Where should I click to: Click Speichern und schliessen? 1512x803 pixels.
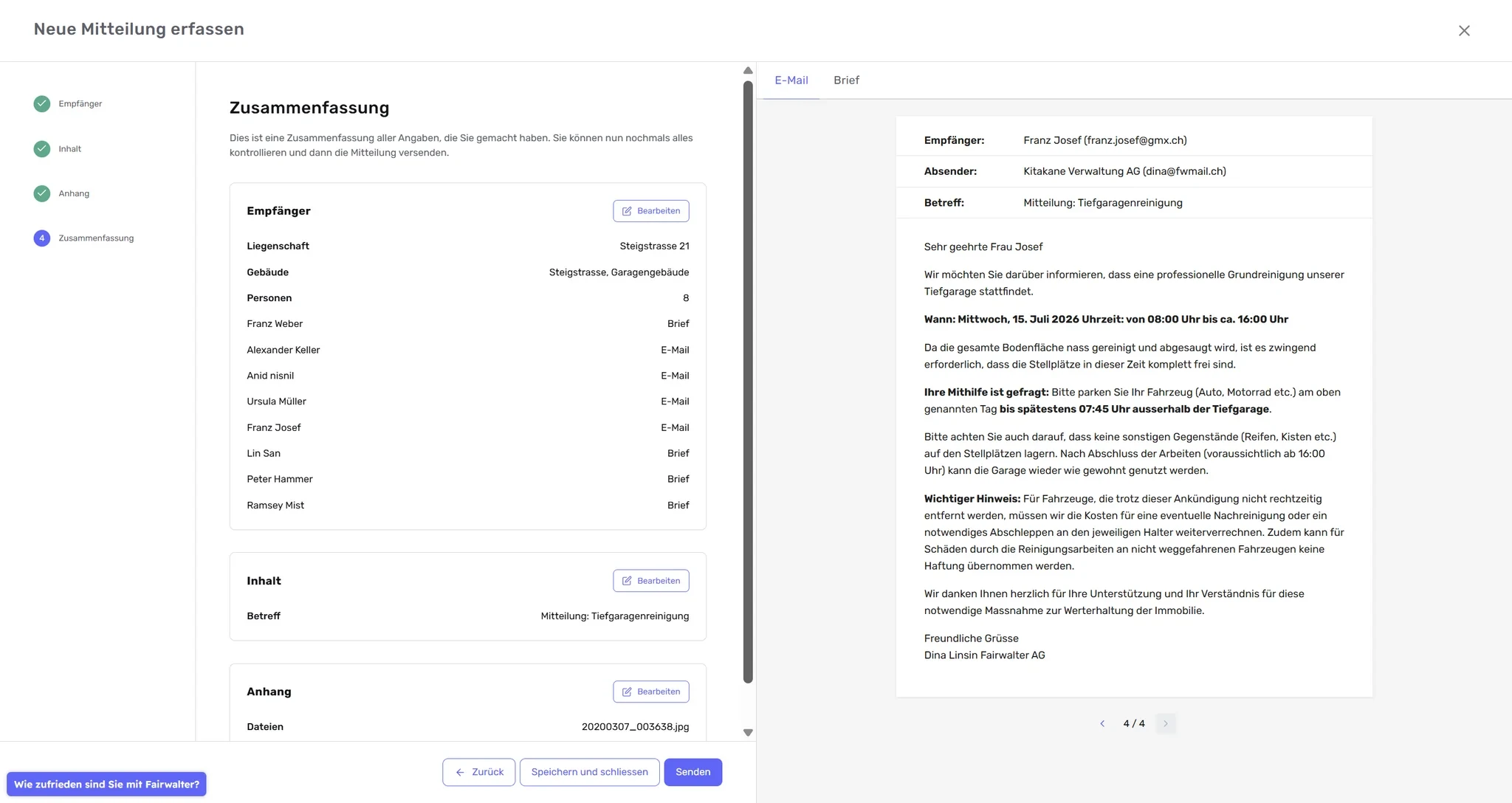(589, 772)
